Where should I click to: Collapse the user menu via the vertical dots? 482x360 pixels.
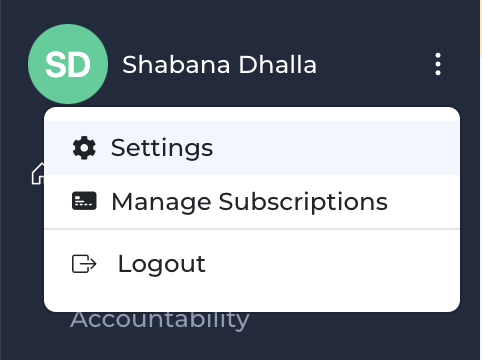(x=438, y=64)
